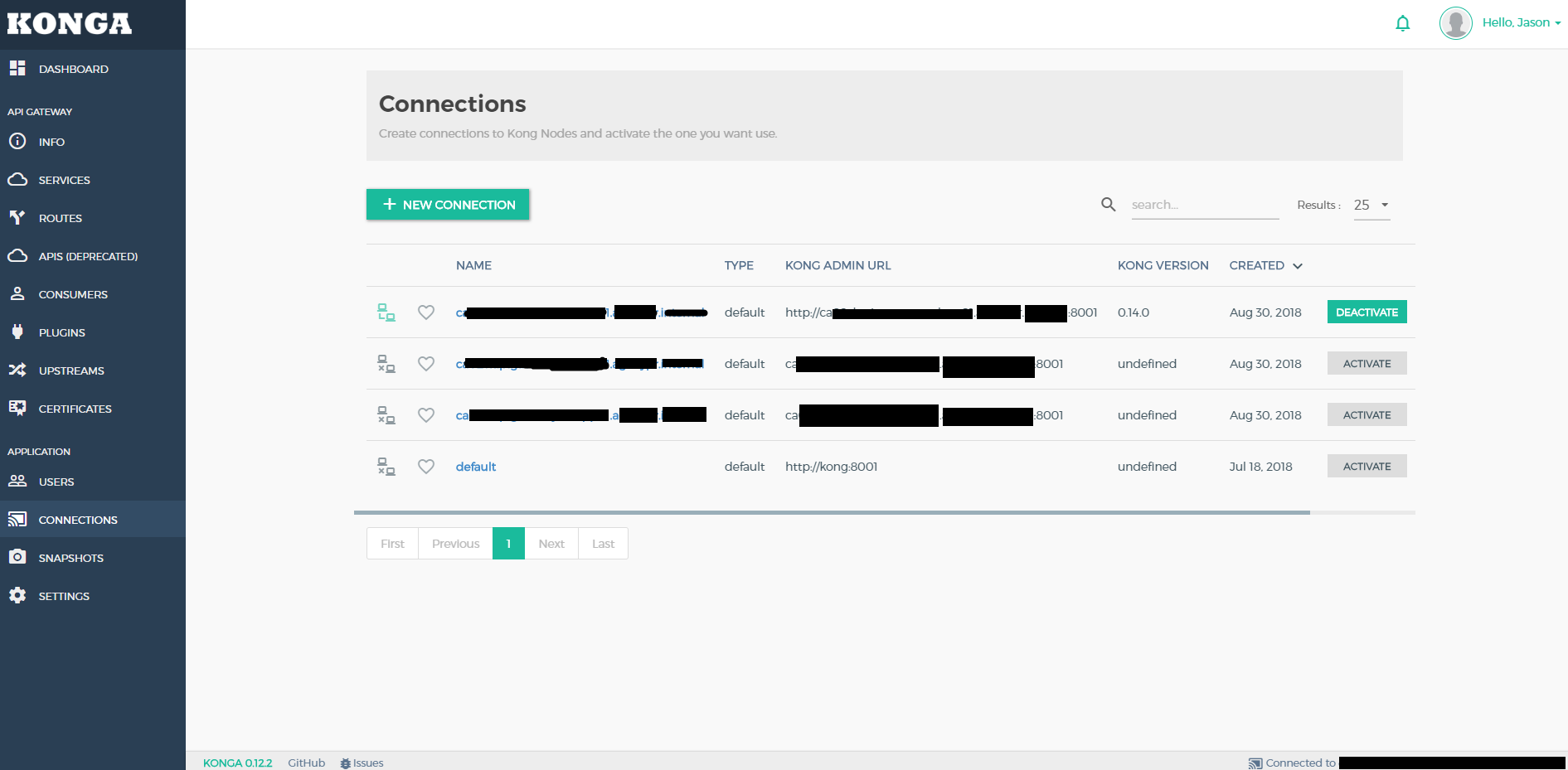Open Settings via the gear icon

point(18,595)
